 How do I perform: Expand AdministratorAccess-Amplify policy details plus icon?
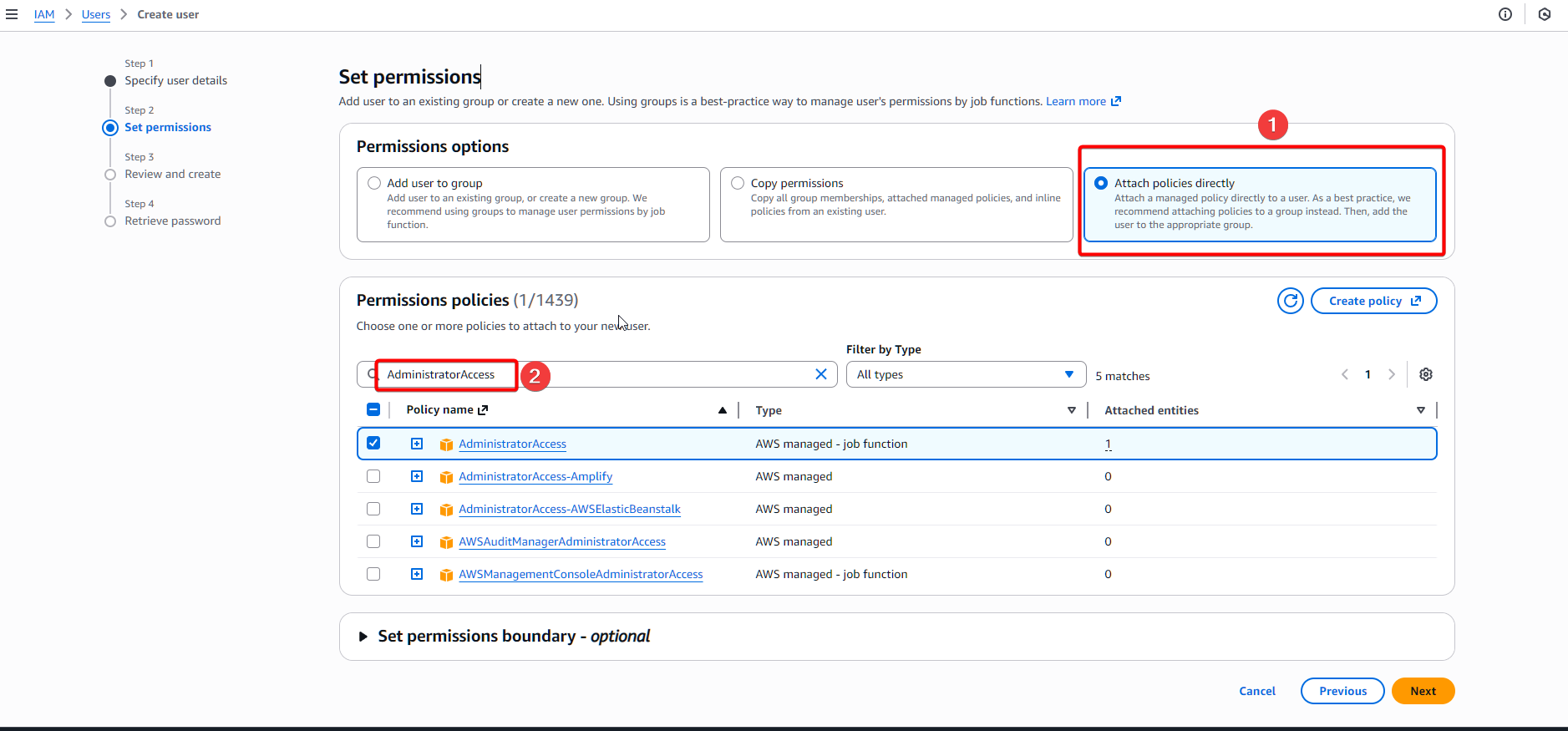(417, 476)
